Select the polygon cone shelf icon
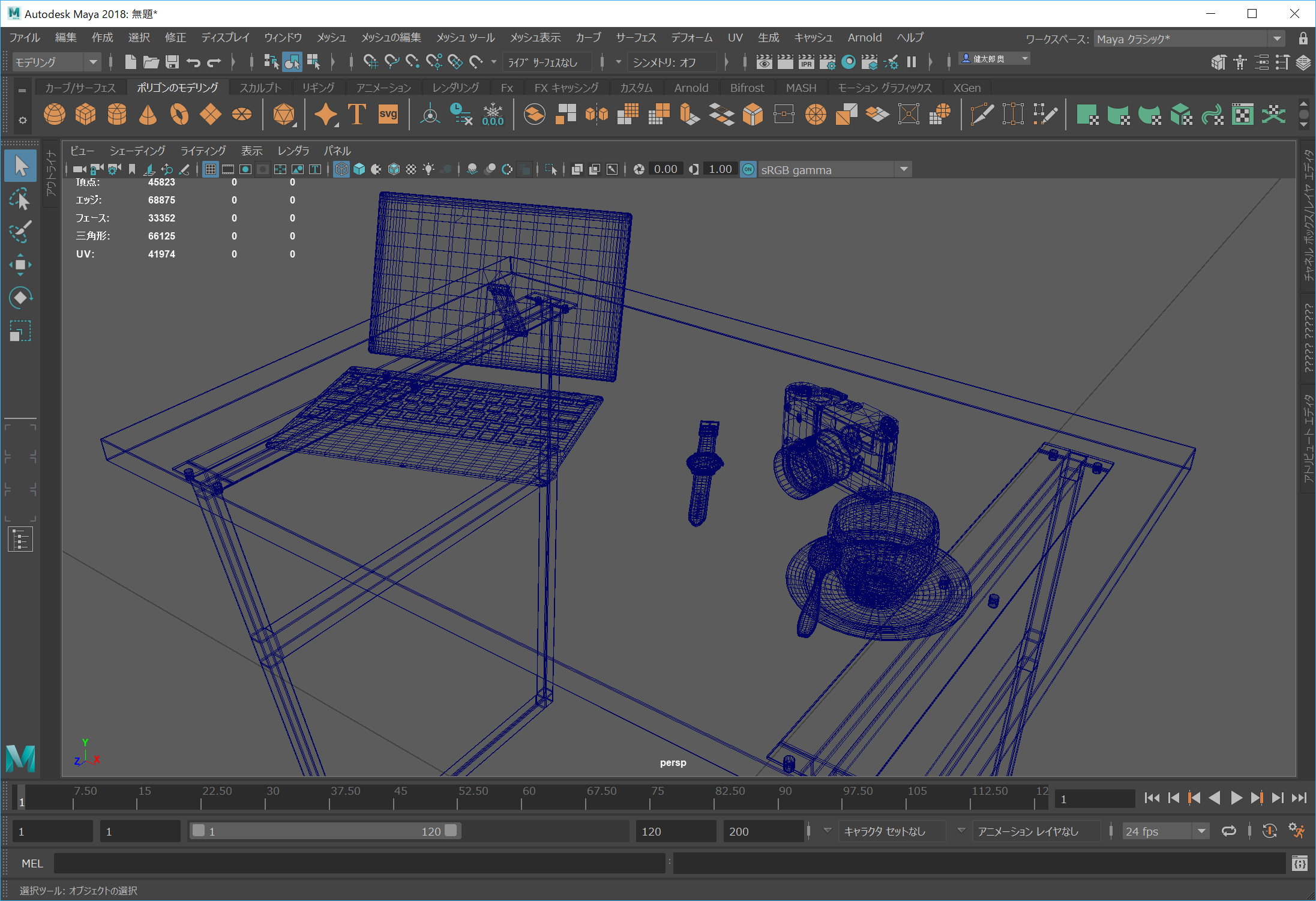1316x901 pixels. [148, 114]
